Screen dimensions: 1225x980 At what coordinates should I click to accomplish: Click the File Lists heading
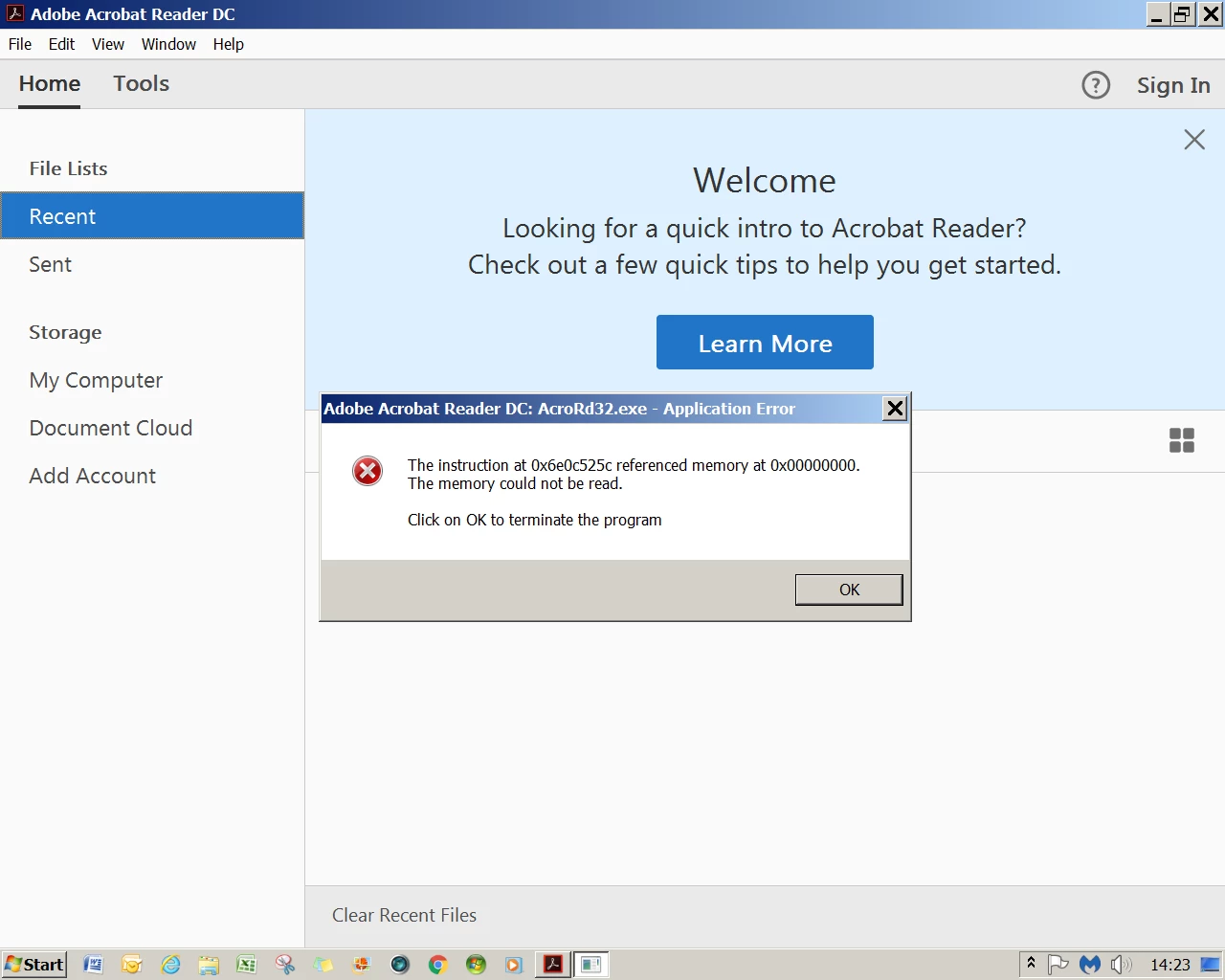coord(68,168)
